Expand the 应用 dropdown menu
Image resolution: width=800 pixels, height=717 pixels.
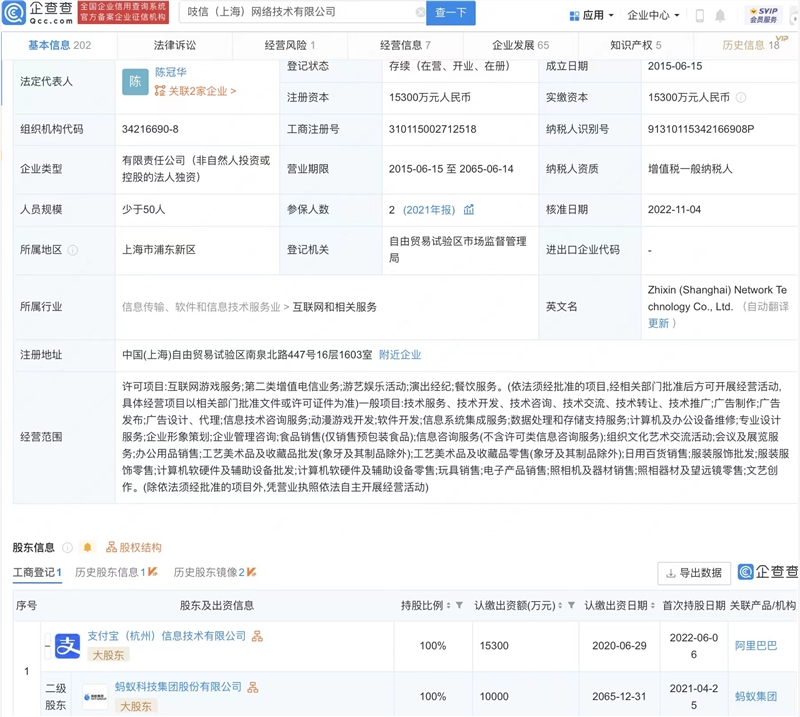[591, 16]
